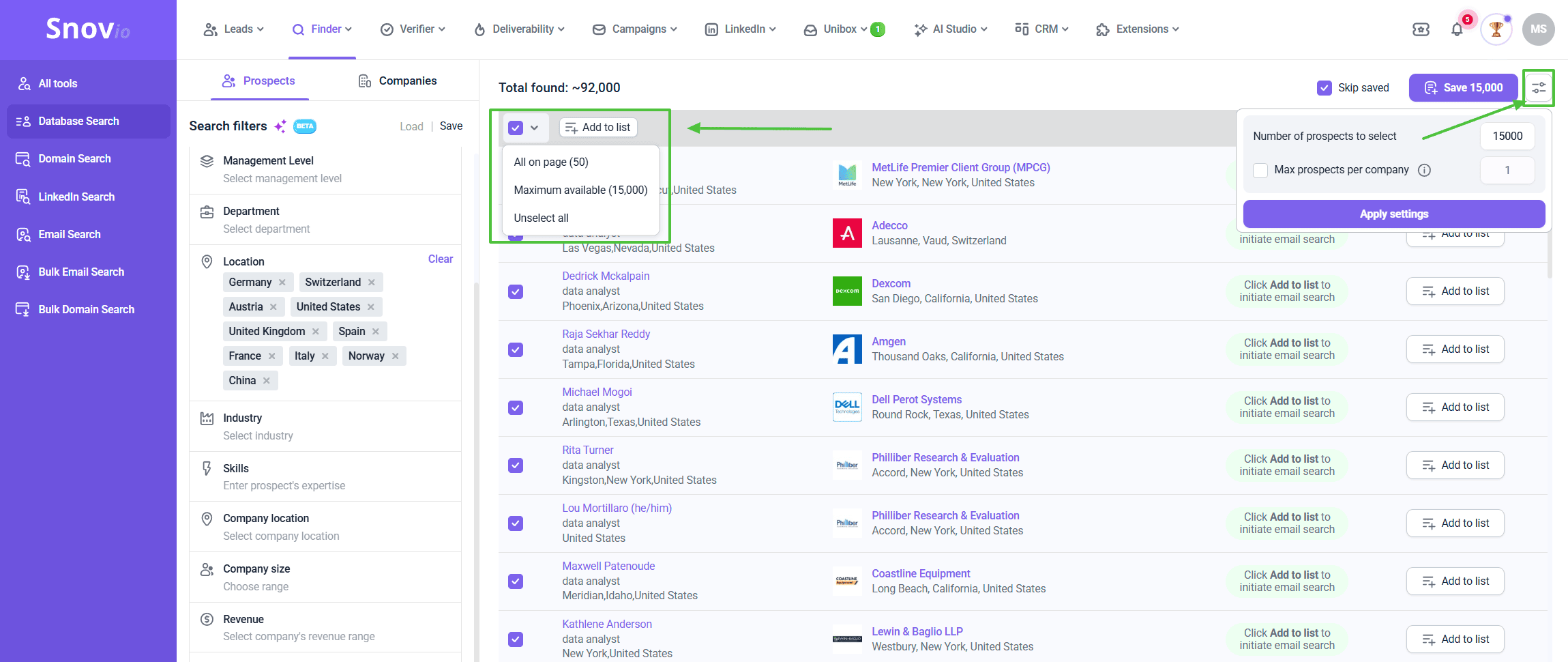Image resolution: width=1568 pixels, height=662 pixels.
Task: Open Dedrick Mckalpain prospect profile
Action: (x=606, y=276)
